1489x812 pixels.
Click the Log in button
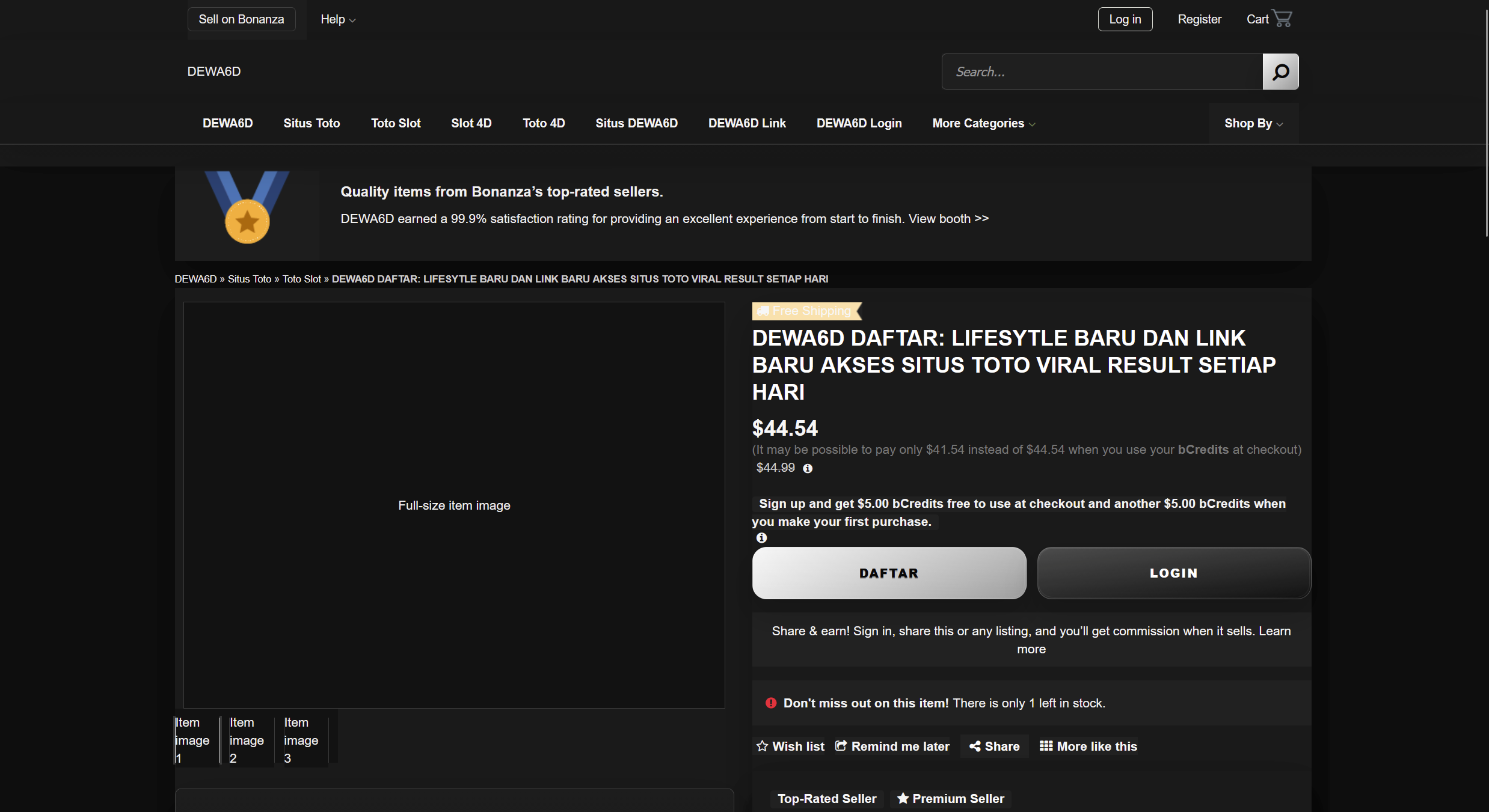(x=1125, y=19)
